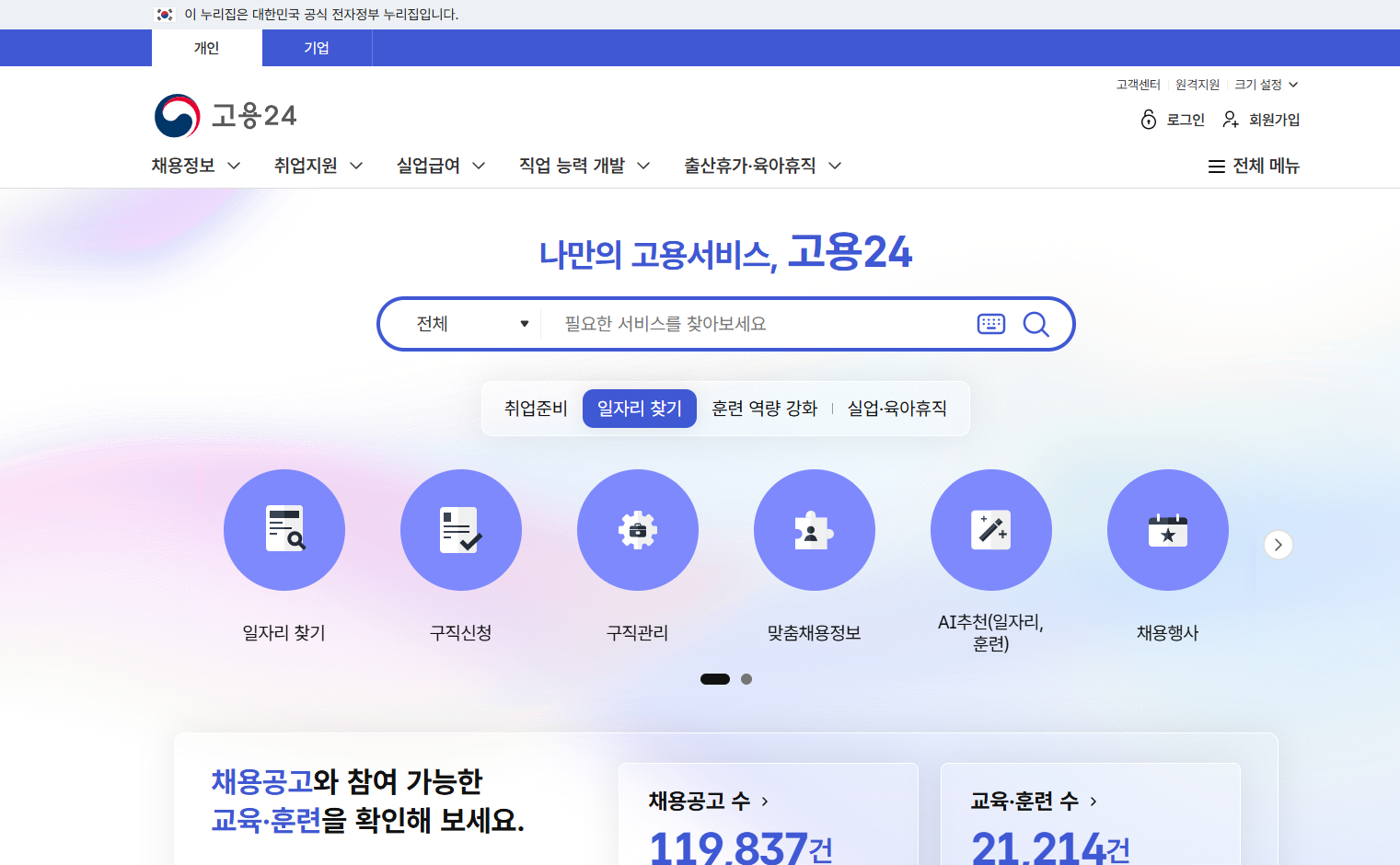Expand the 채용정보 navigation menu

(195, 165)
